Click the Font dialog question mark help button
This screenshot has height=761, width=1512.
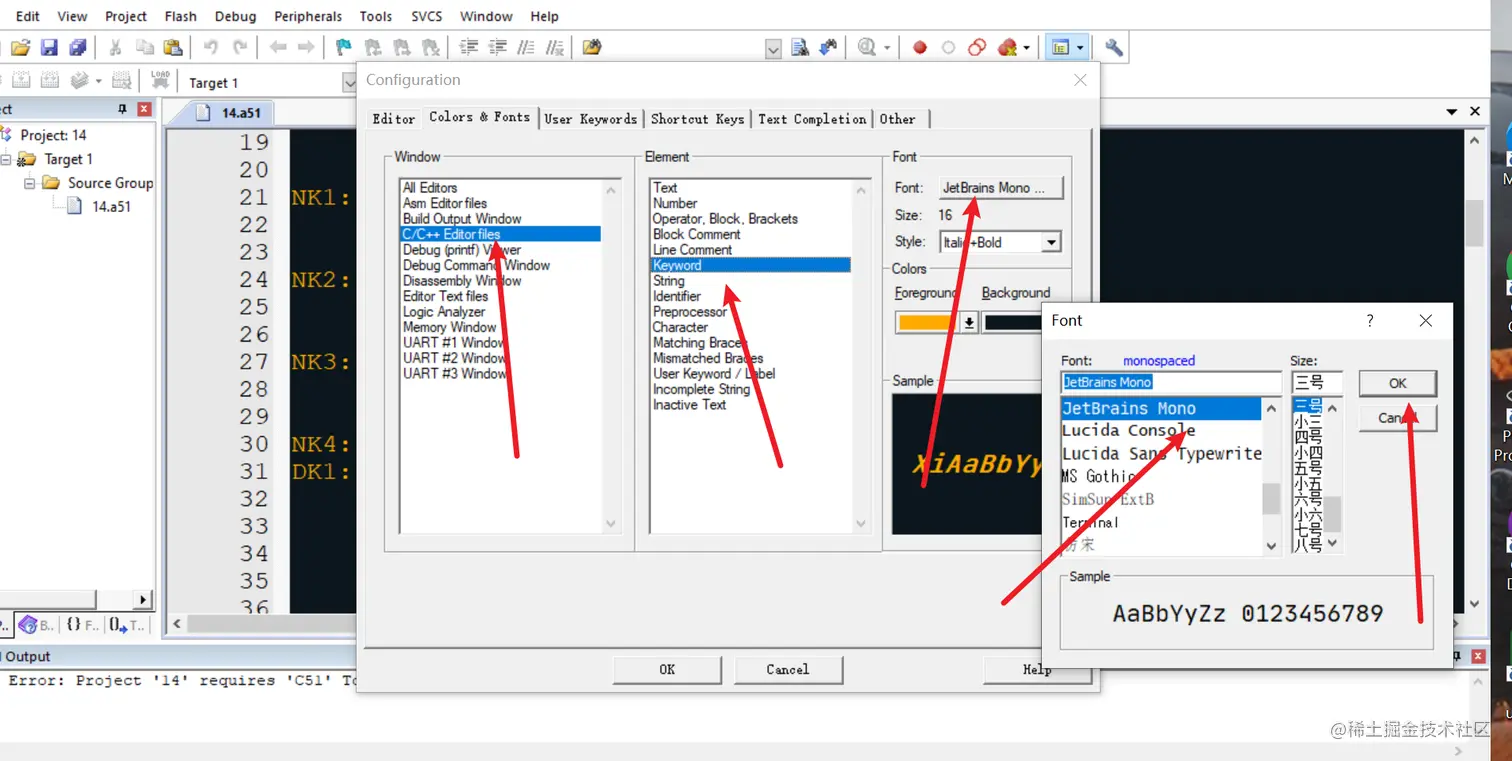[x=1370, y=320]
